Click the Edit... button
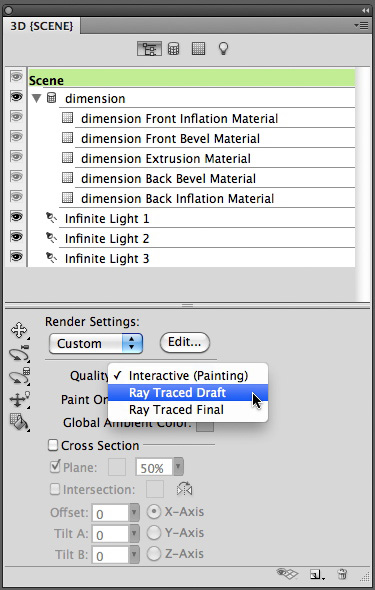 tap(185, 342)
